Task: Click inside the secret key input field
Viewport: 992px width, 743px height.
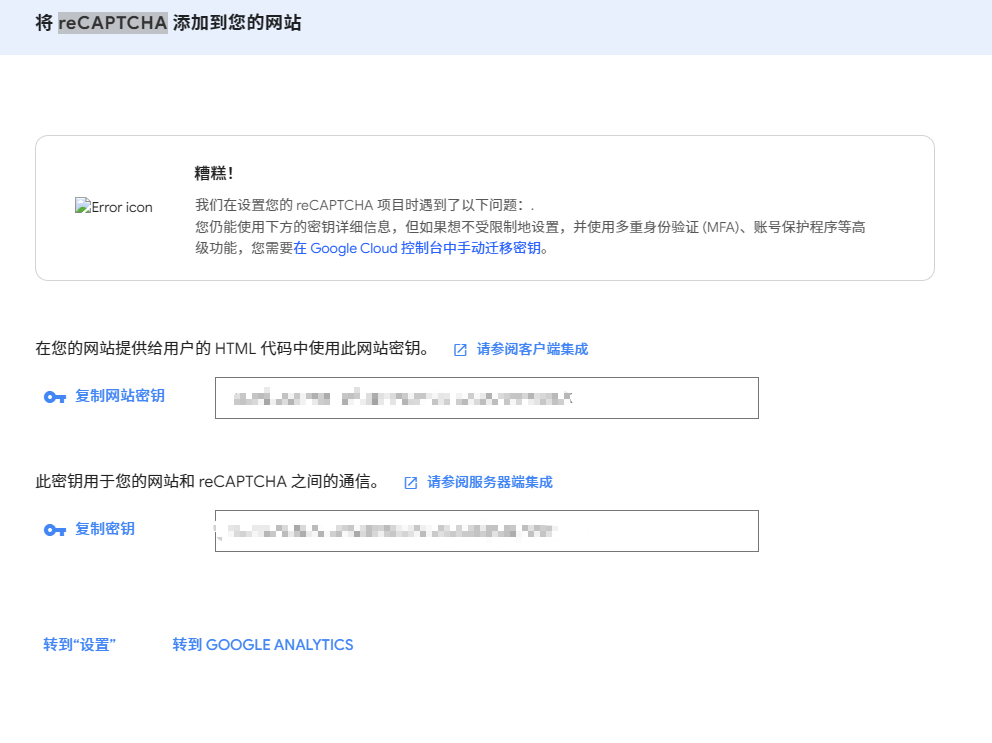Action: (x=486, y=530)
